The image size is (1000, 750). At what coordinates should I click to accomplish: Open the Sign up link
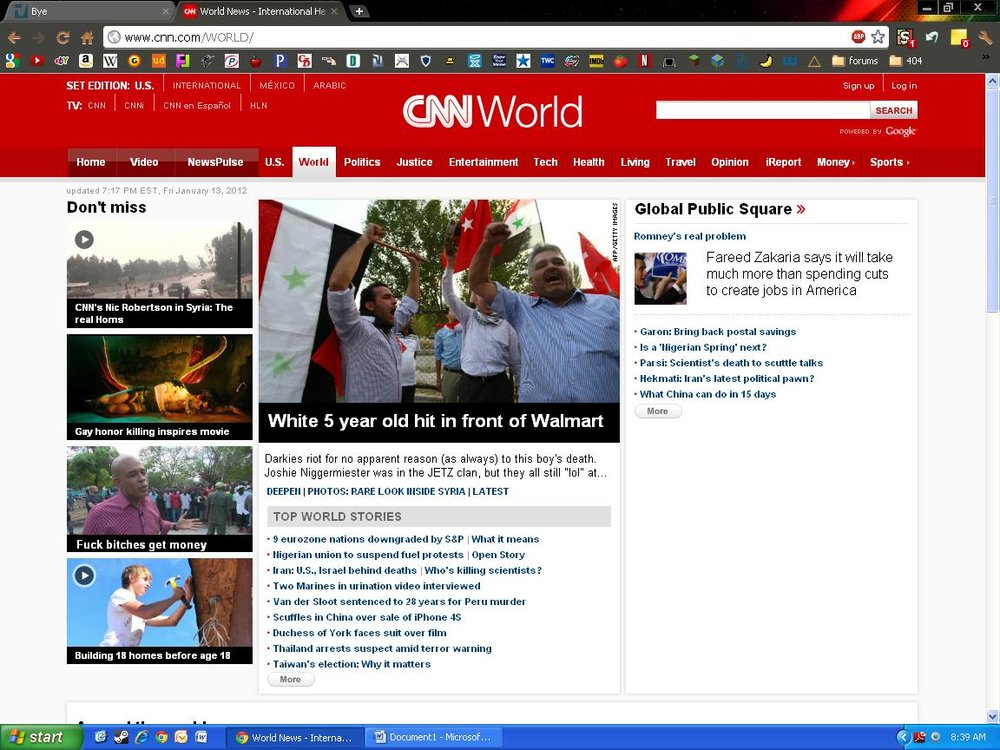[858, 85]
